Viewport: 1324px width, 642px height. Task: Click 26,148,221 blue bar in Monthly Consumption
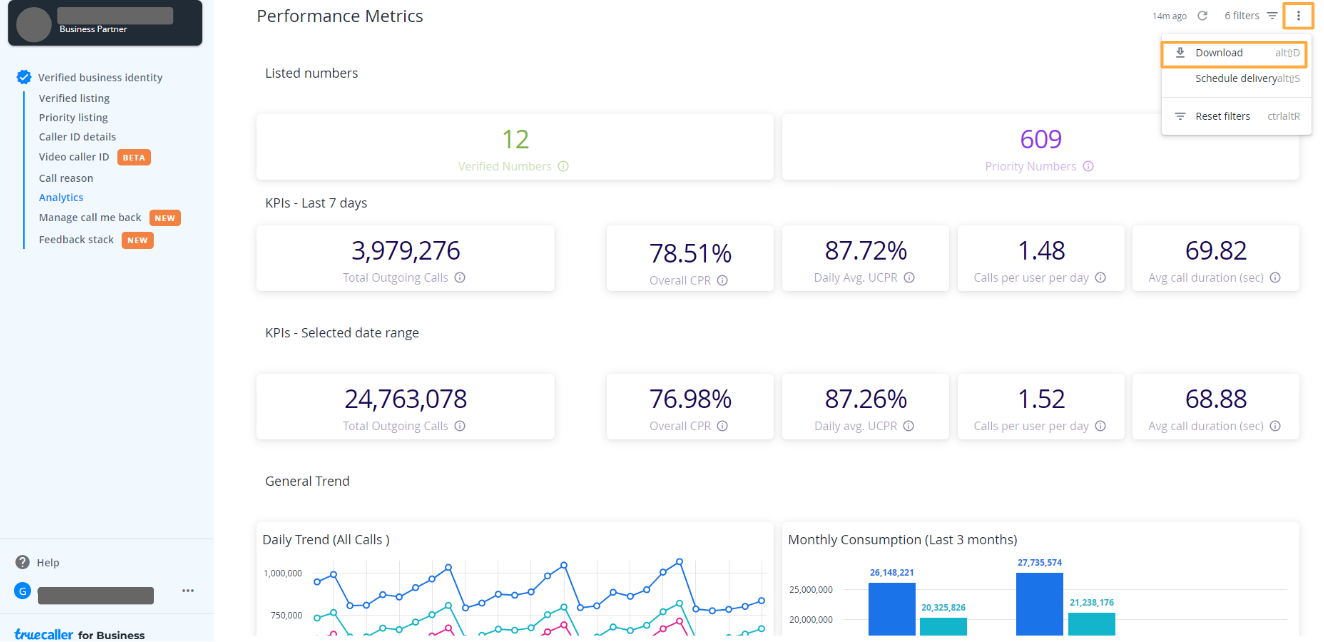tap(892, 609)
